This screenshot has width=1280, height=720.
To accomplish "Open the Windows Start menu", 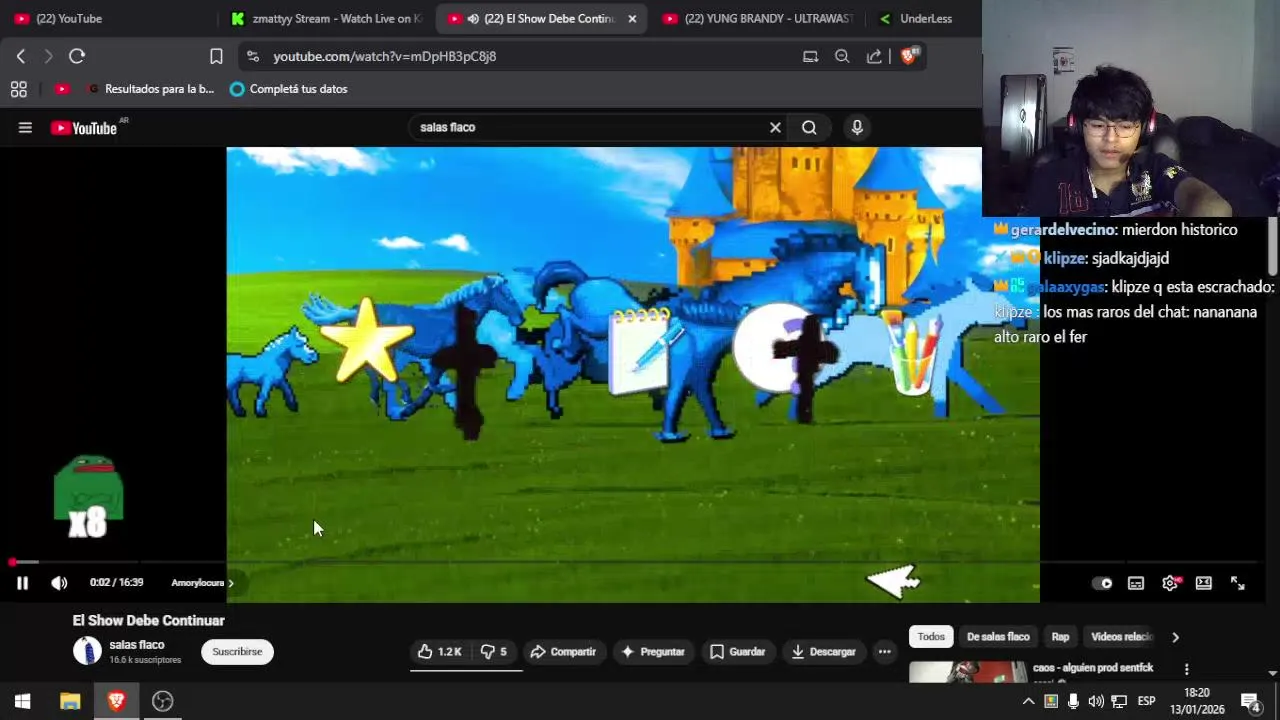I will click(22, 701).
